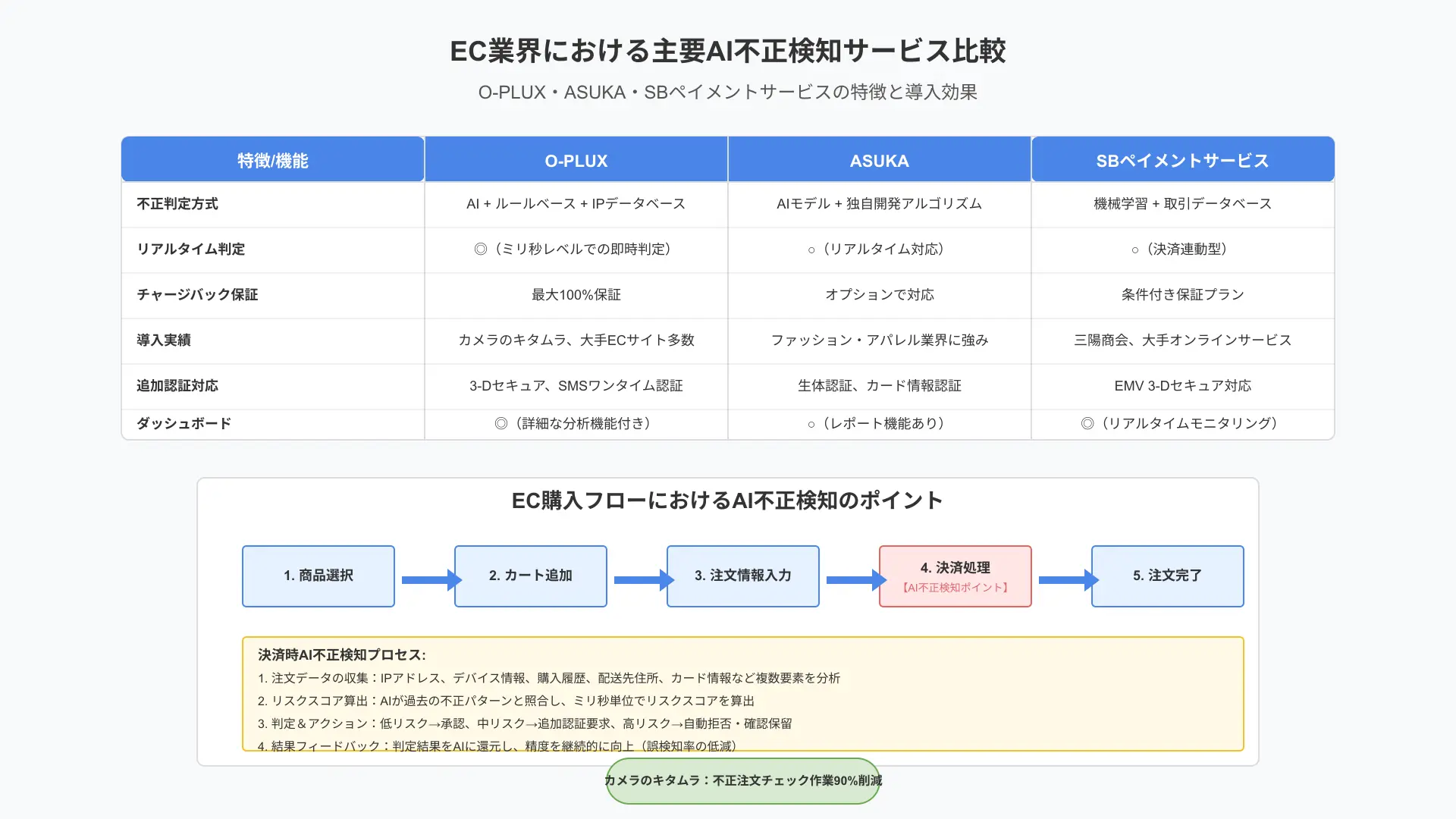Click the カメラのキタムラ 90%削減 green badge
This screenshot has height=819, width=1456.
click(743, 781)
